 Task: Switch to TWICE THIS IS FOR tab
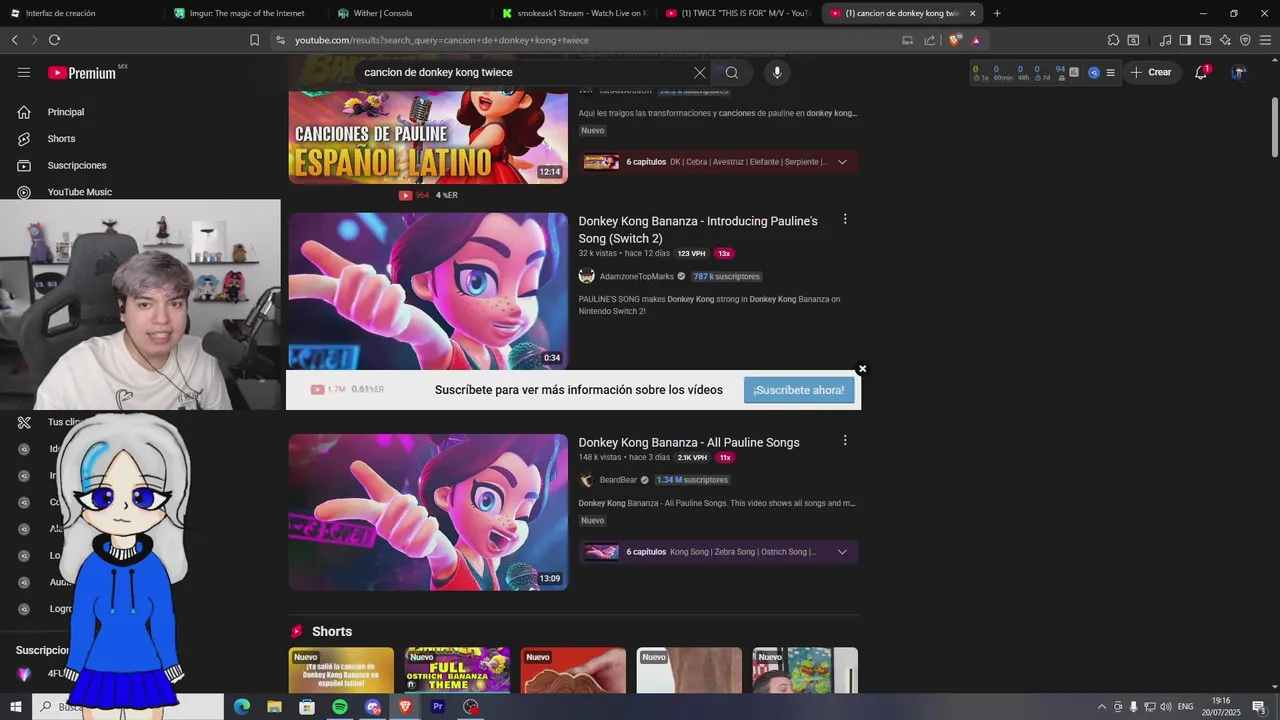[738, 13]
